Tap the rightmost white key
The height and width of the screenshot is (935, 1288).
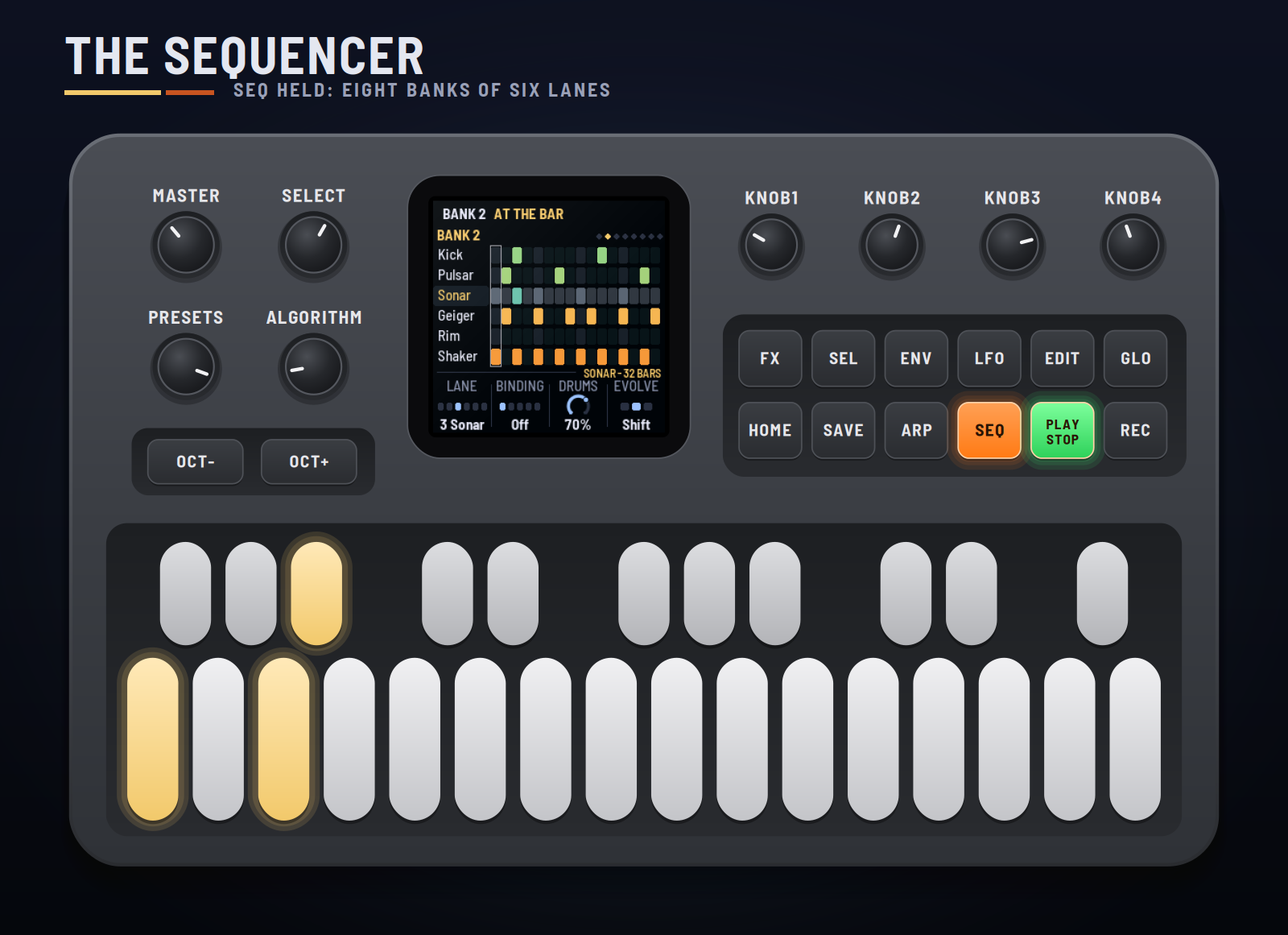click(1135, 739)
